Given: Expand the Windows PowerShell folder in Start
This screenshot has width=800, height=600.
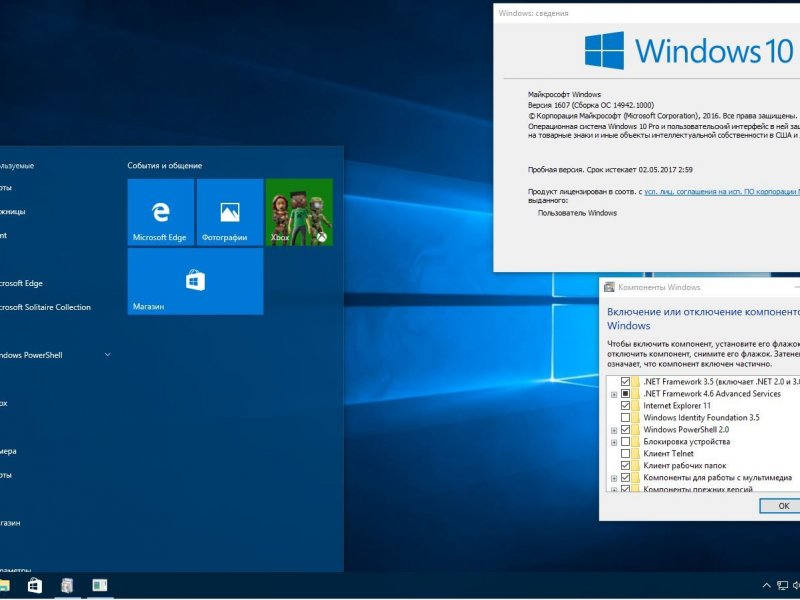Looking at the screenshot, I should pos(108,355).
